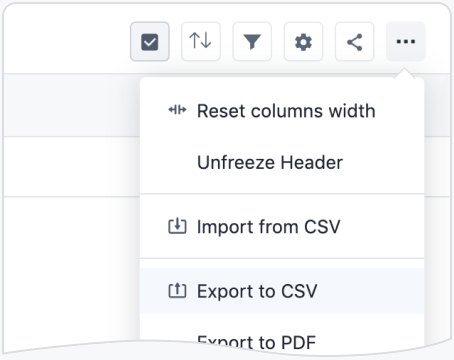Open the sort arrows tool
The image size is (454, 360).
pyautogui.click(x=201, y=42)
